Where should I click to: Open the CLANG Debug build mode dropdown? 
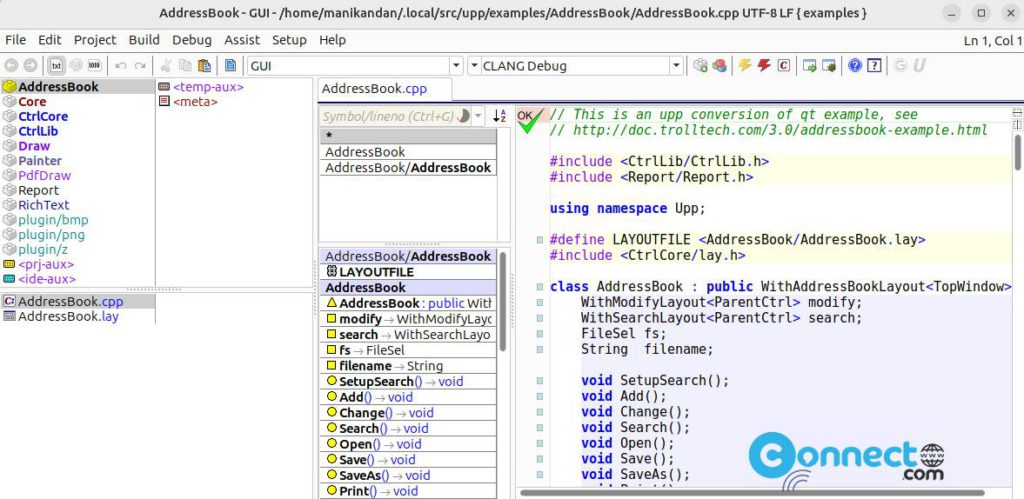(x=675, y=65)
